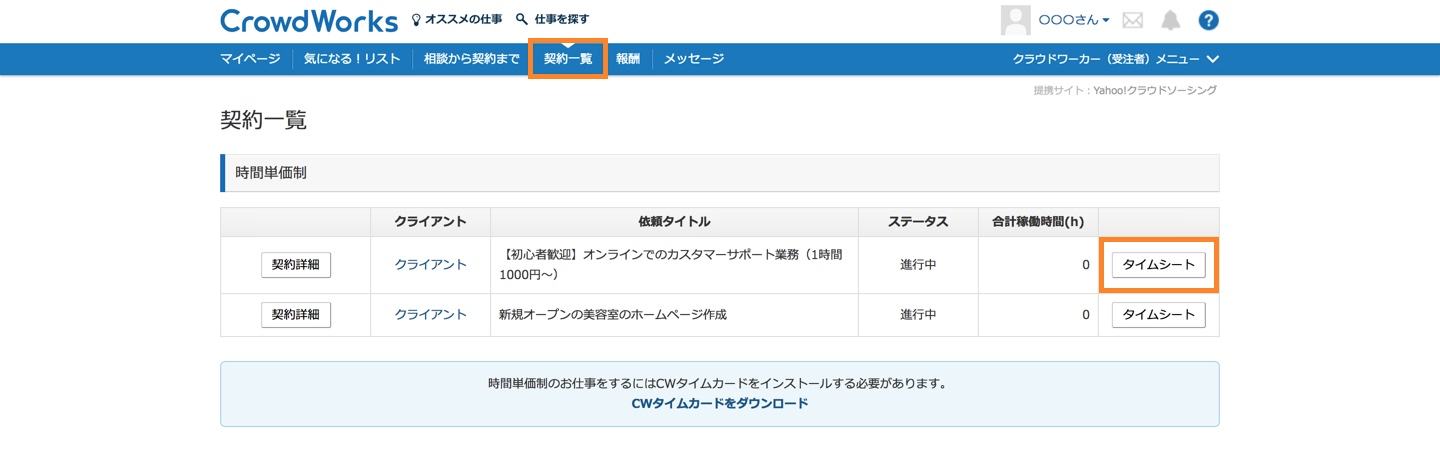Open 仕事を探す with magnifier icon
The height and width of the screenshot is (450, 1440).
coord(553,19)
